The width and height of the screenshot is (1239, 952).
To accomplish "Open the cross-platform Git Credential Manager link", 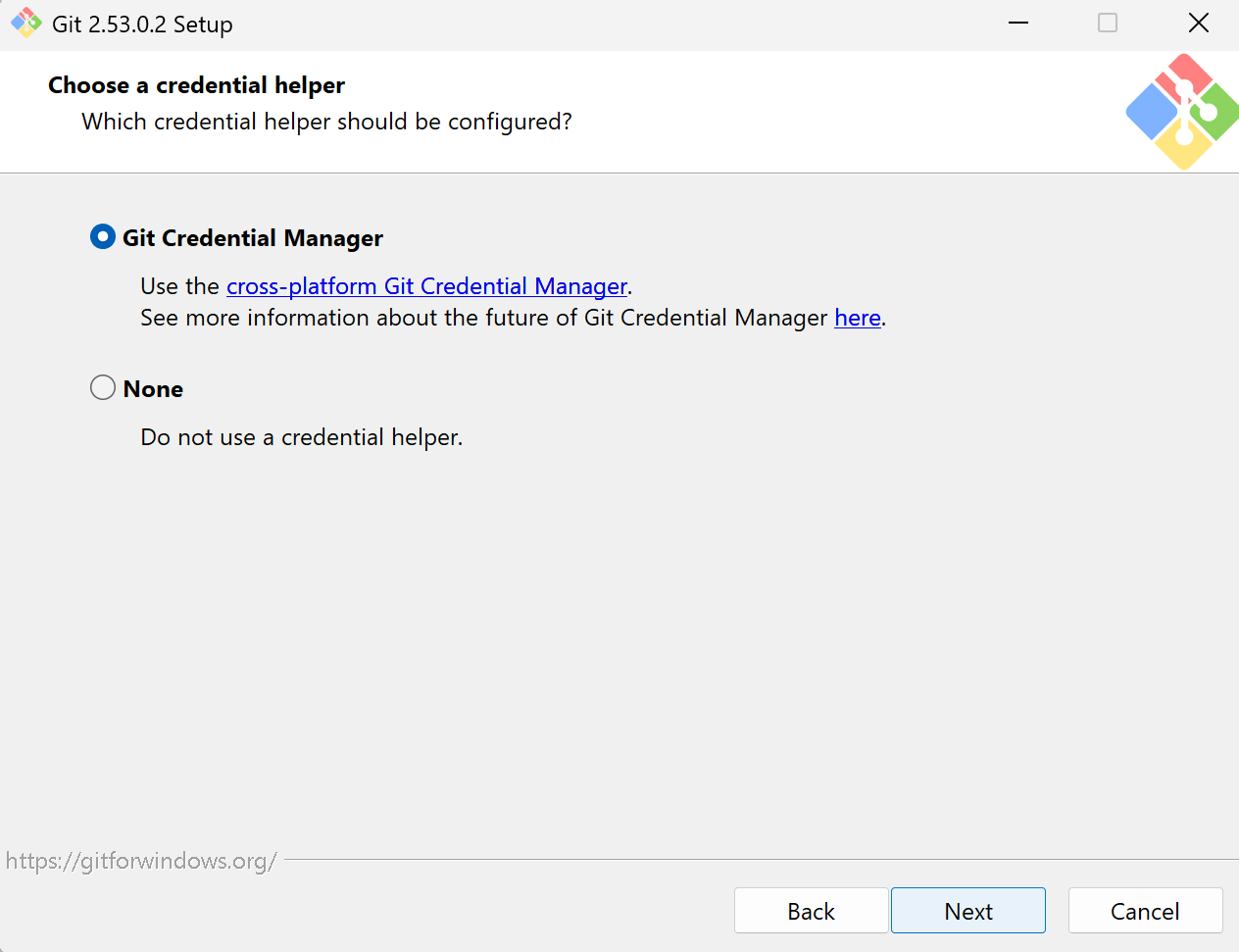I will tap(426, 286).
